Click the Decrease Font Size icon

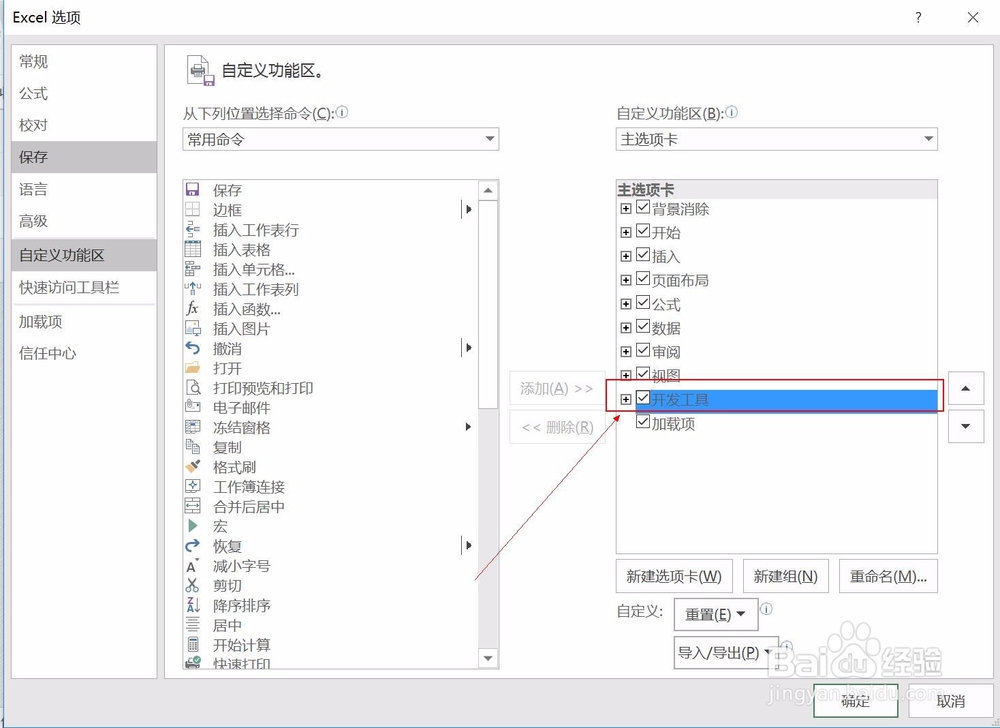[x=193, y=565]
